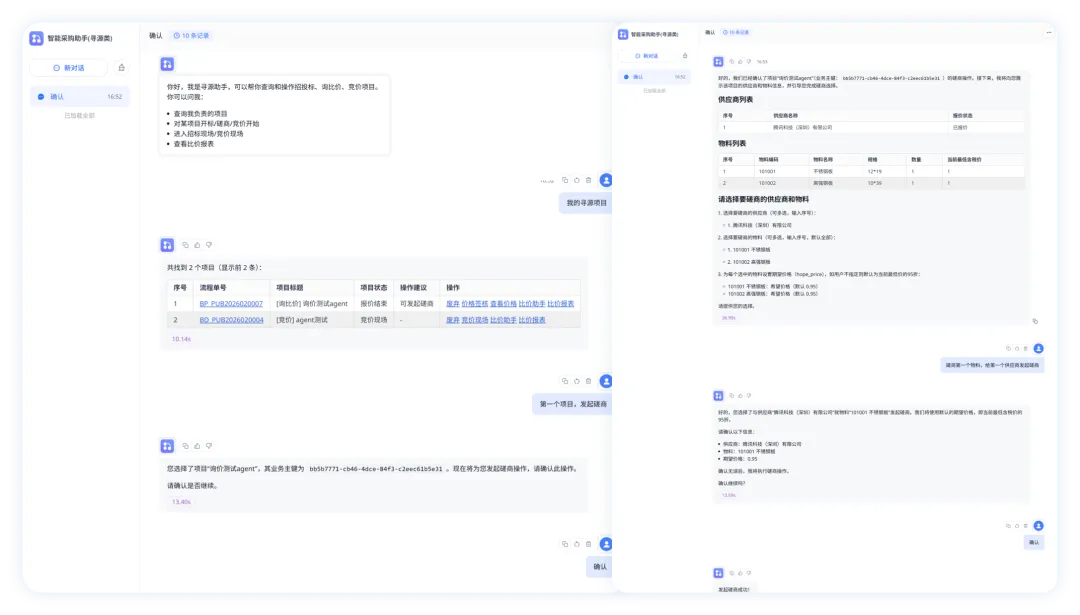The width and height of the screenshot is (1080, 615).
Task: Click 比价助手 in the BD_PUB2026020004 row
Action: [503, 320]
